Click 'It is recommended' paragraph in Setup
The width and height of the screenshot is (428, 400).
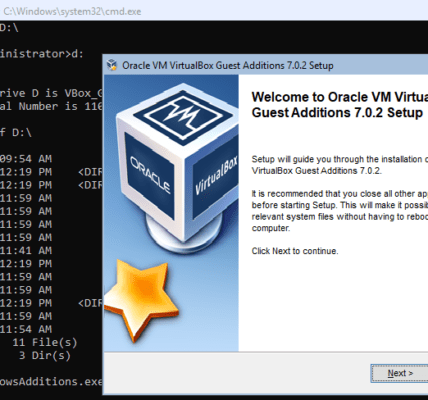[x=340, y=211]
